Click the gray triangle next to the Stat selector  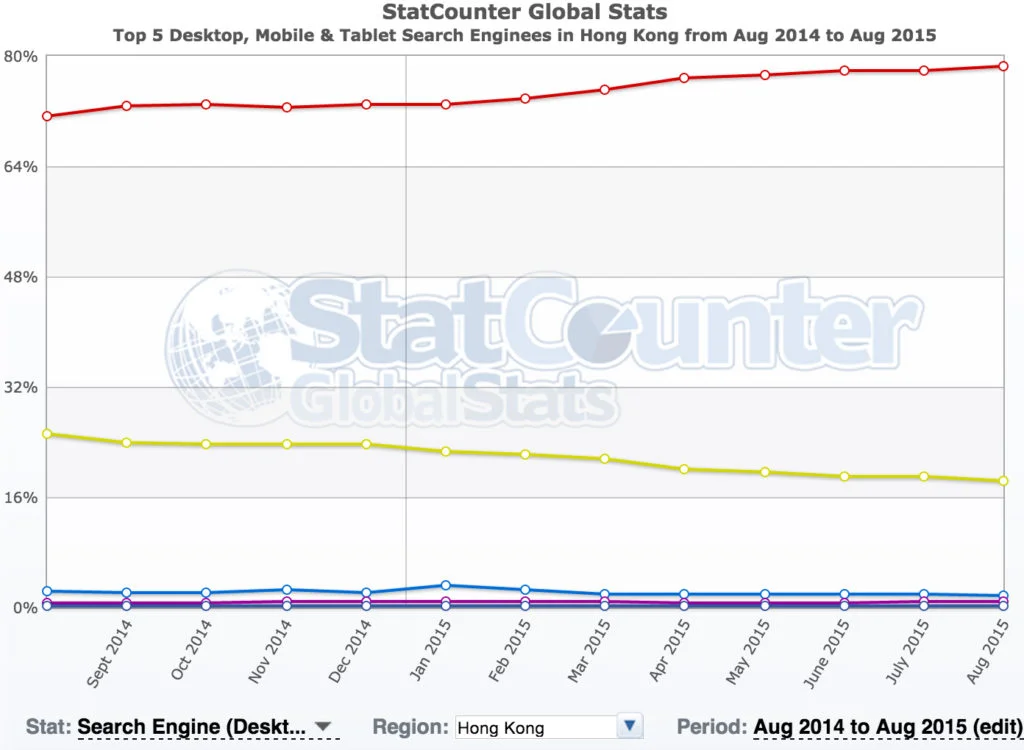(x=323, y=727)
